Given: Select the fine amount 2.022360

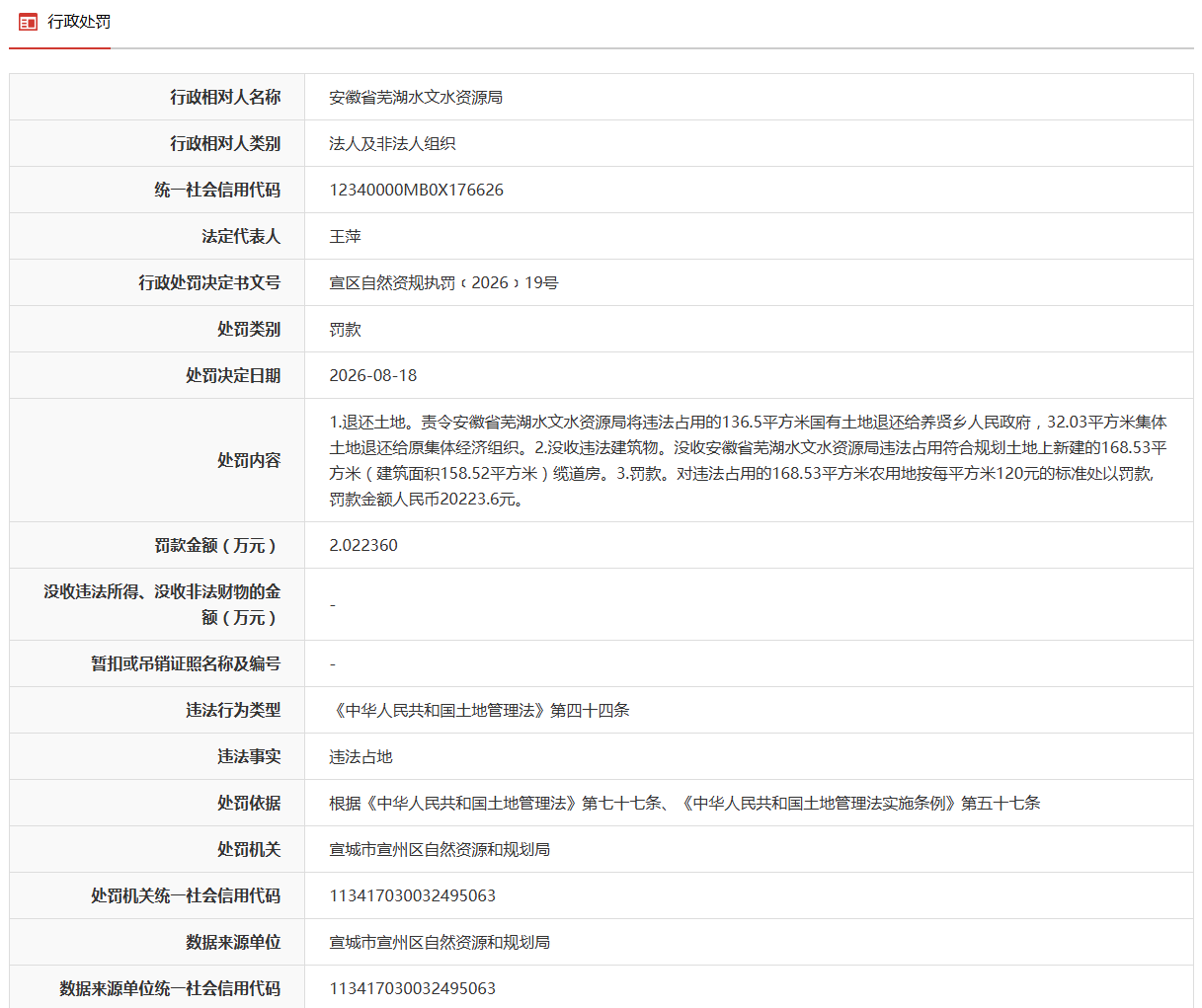Looking at the screenshot, I should click(363, 545).
